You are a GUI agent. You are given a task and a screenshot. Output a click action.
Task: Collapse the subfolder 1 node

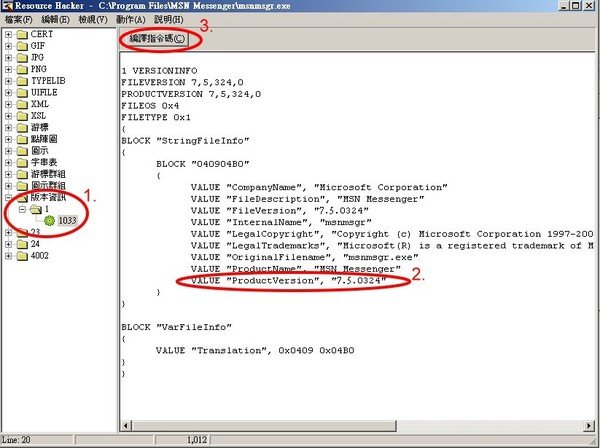(x=22, y=210)
